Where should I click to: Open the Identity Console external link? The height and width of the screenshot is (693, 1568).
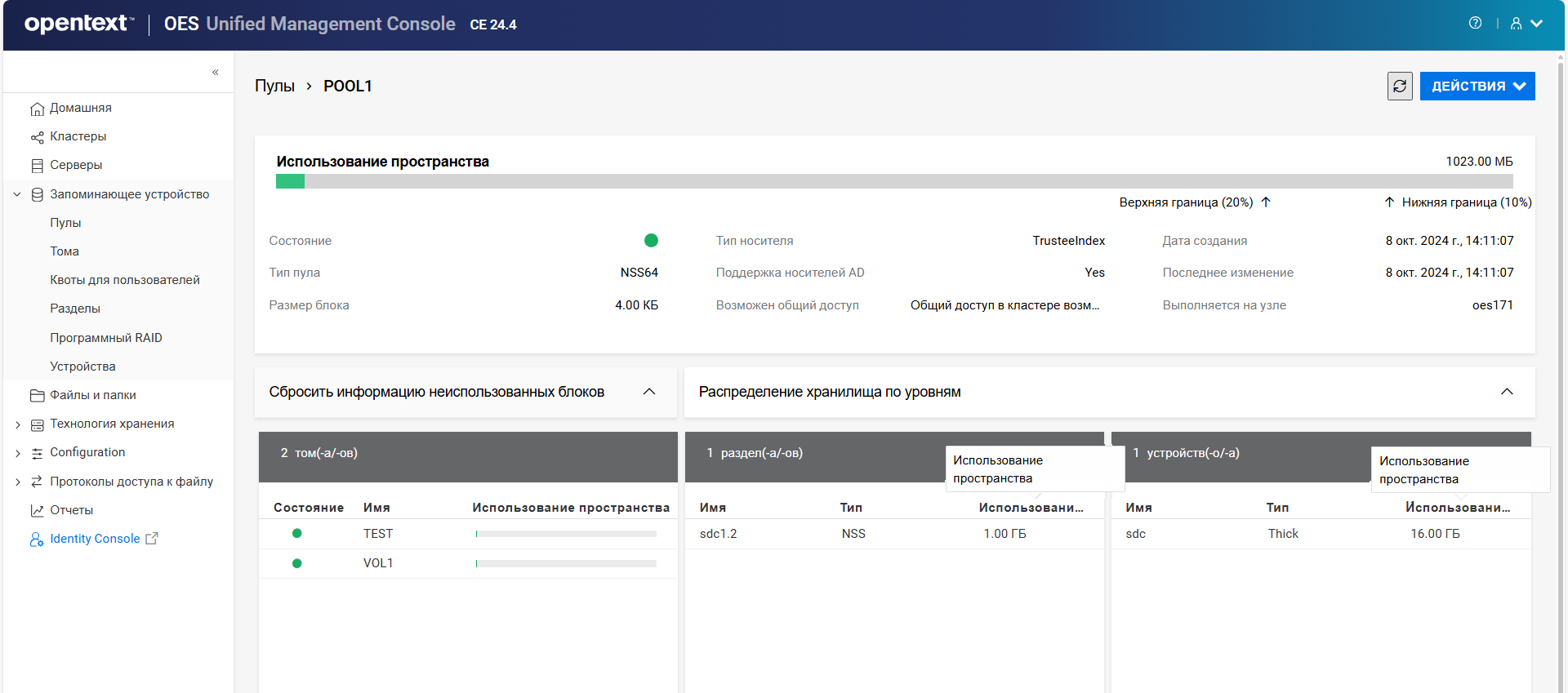pos(95,539)
